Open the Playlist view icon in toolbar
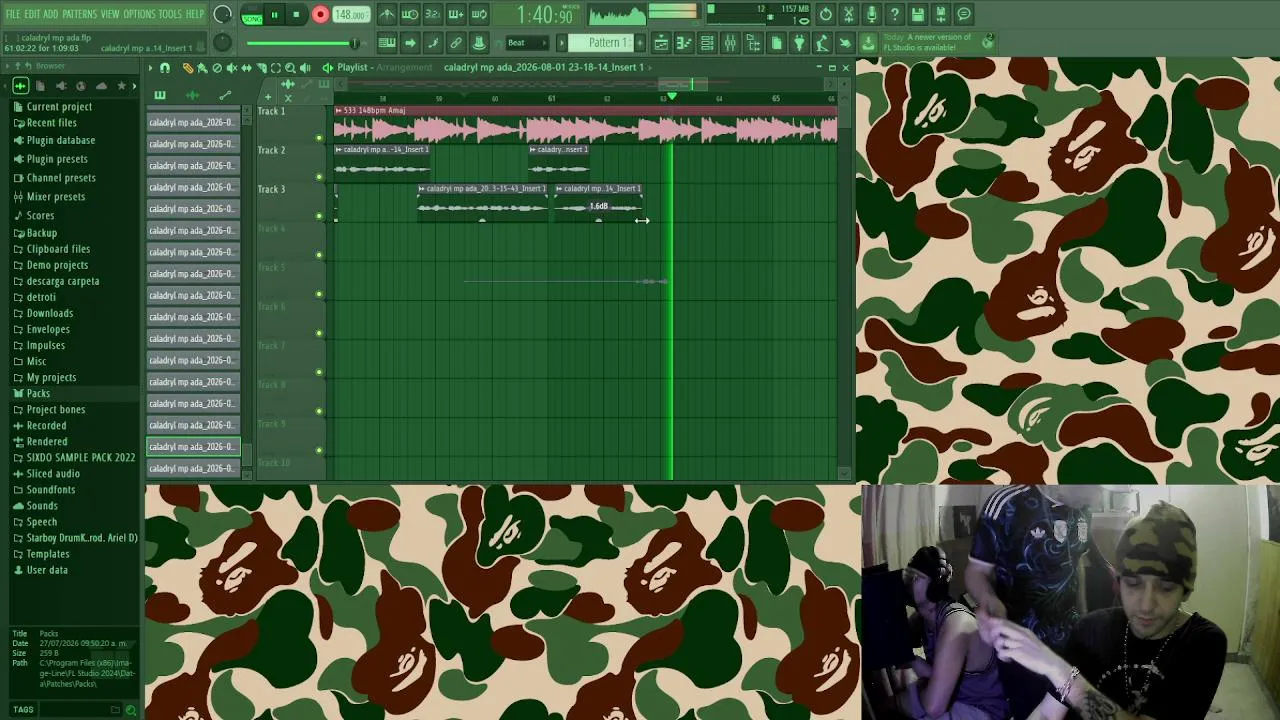This screenshot has width=1280, height=720. click(x=661, y=43)
